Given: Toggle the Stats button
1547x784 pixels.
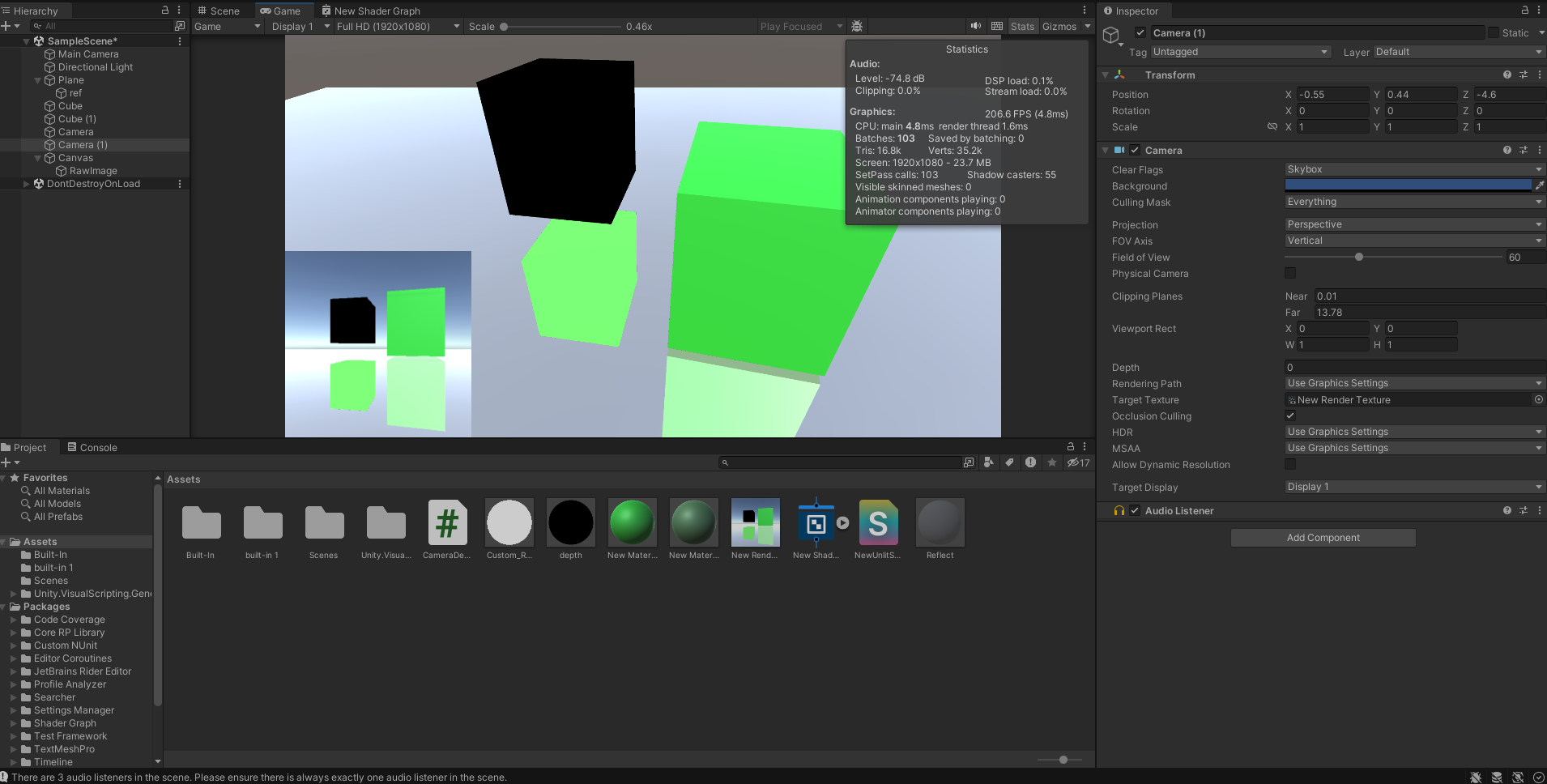Looking at the screenshot, I should point(1022,26).
